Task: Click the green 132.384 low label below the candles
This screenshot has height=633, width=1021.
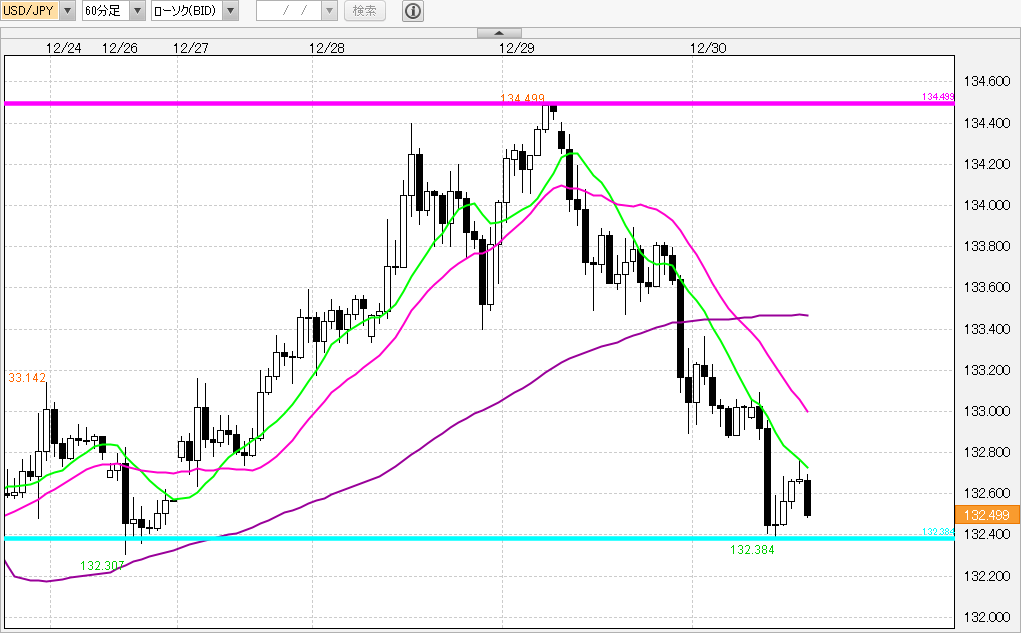Action: click(752, 550)
